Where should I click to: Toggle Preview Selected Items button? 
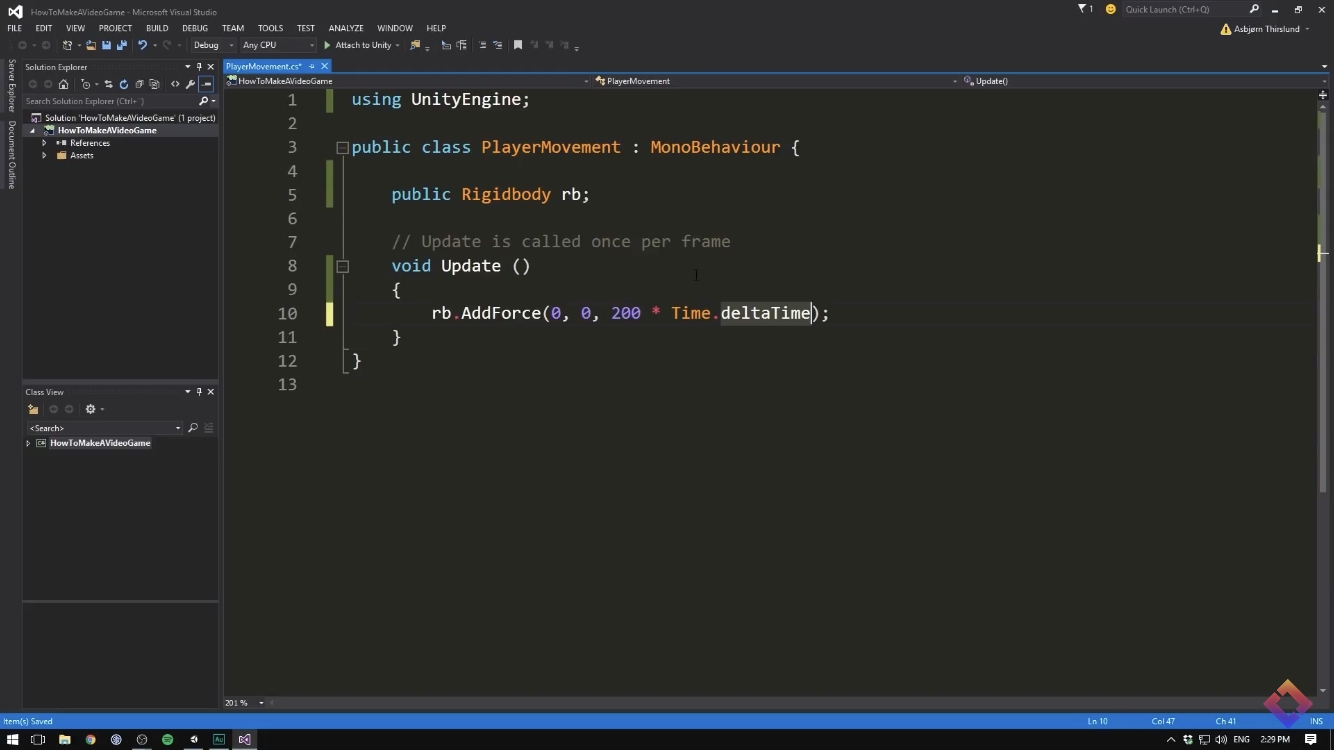205,84
